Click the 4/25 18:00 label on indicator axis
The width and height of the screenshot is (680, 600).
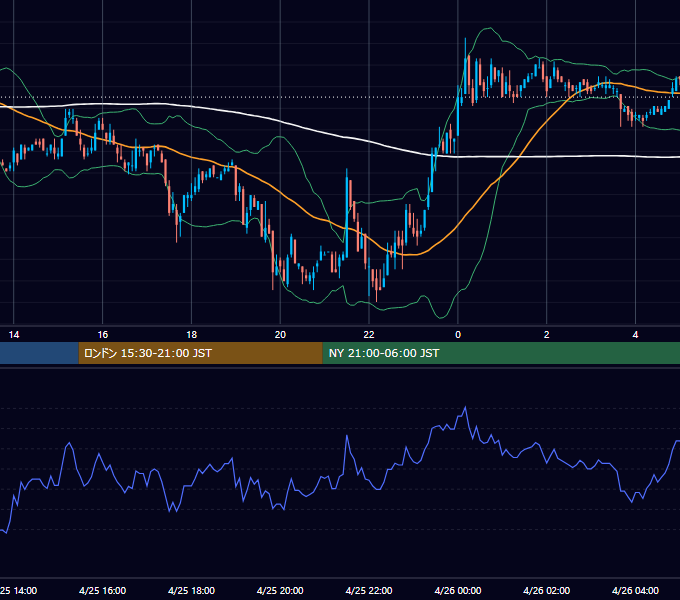(x=191, y=590)
